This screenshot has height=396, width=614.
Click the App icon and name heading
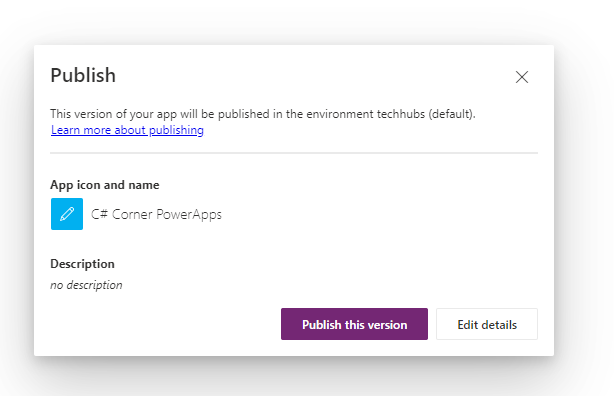(105, 185)
